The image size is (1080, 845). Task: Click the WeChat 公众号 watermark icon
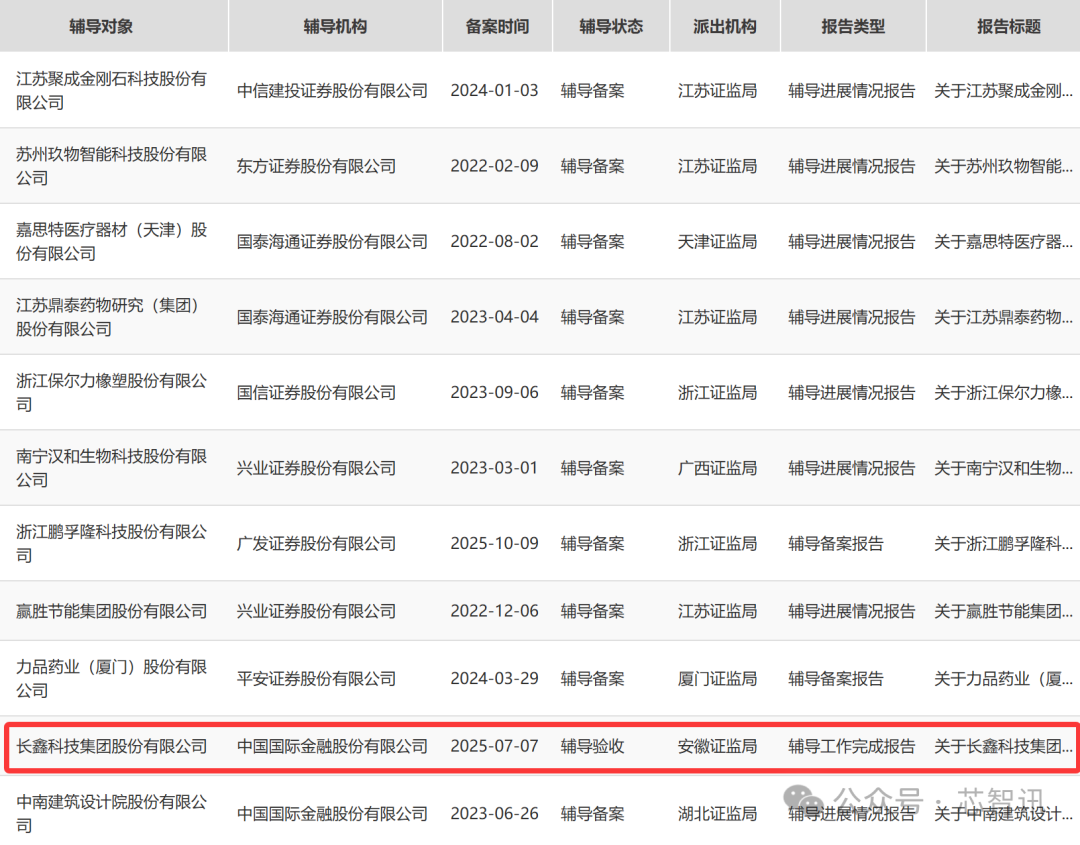click(x=807, y=800)
